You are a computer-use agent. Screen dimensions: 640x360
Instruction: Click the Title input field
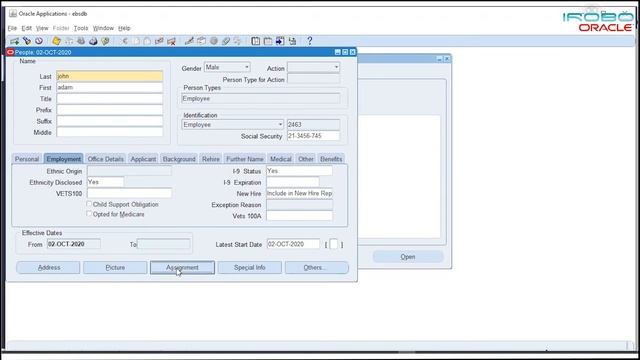(x=110, y=99)
